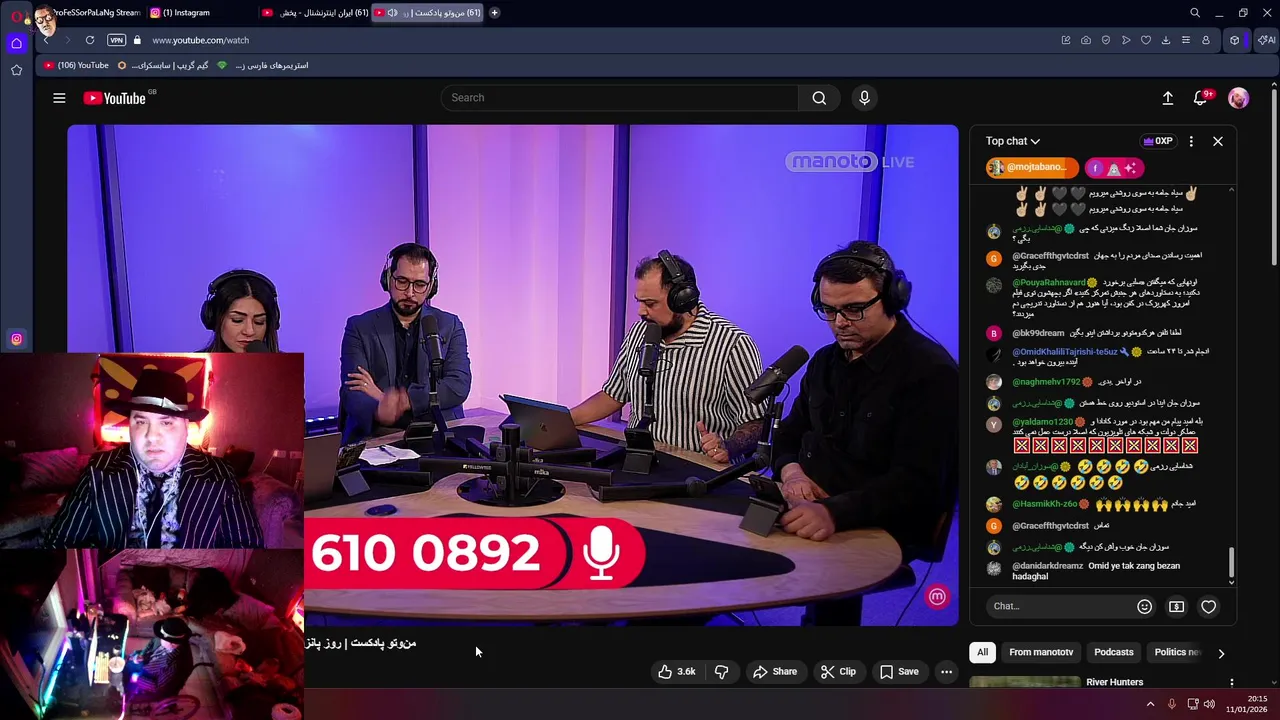Go to the YouTube home logo
Viewport: 1280px width, 720px height.
click(115, 98)
